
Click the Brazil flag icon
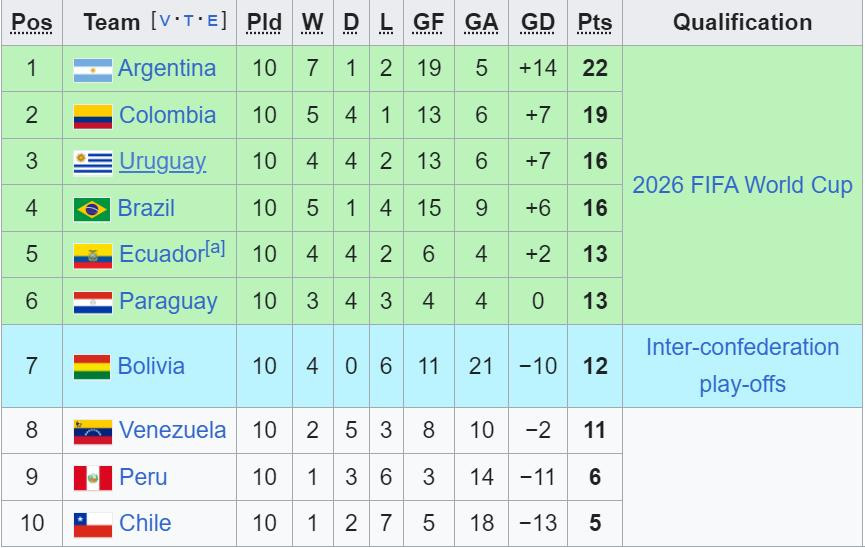pyautogui.click(x=92, y=209)
